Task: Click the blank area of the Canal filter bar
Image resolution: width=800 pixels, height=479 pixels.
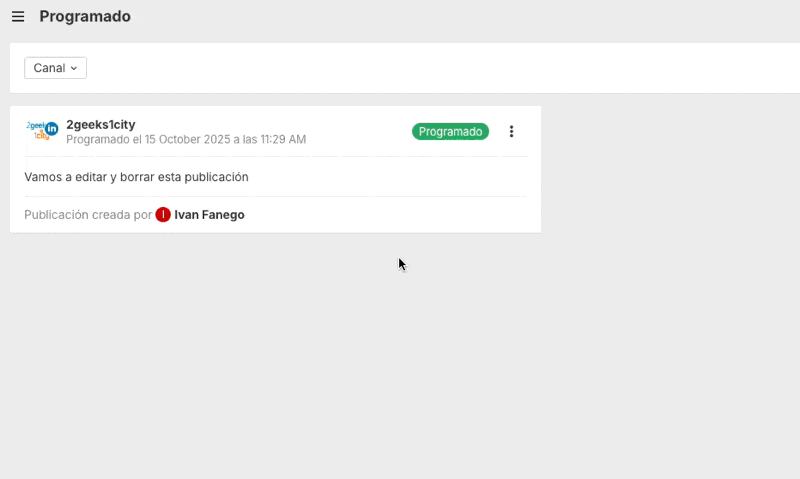Action: [x=400, y=68]
